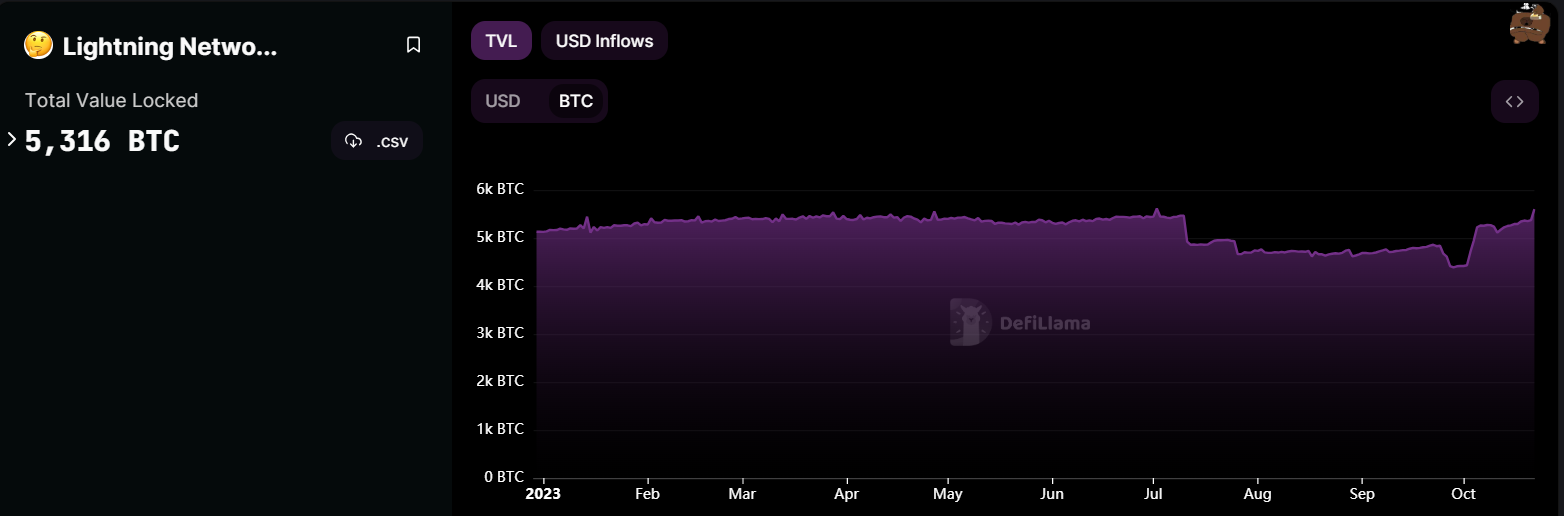Click the Total Value Locked label
Screen dimensions: 1564x516
click(112, 100)
